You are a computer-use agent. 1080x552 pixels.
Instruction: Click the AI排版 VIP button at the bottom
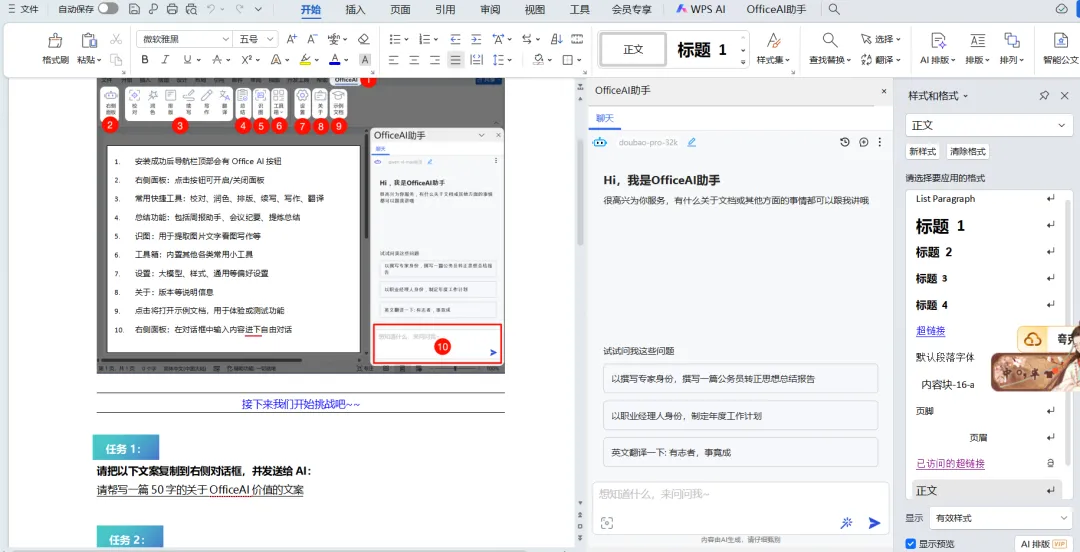(x=1042, y=544)
